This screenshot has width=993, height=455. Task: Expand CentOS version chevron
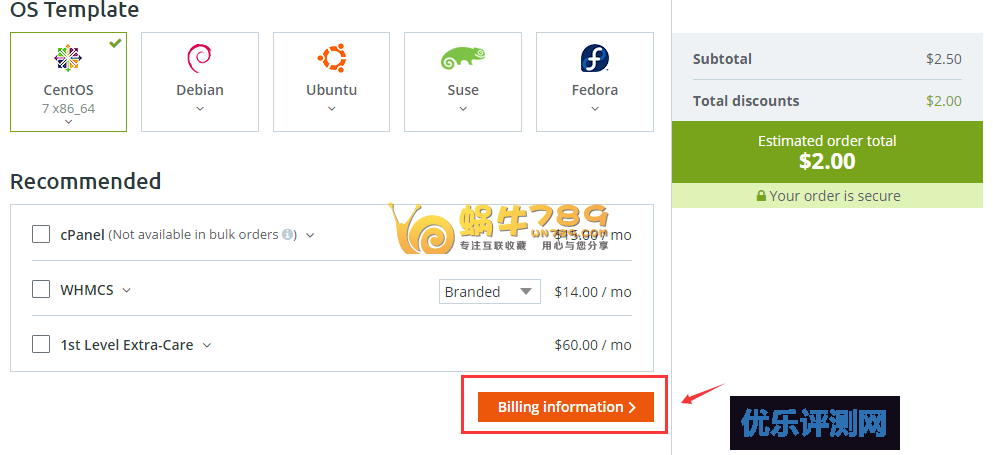[68, 121]
